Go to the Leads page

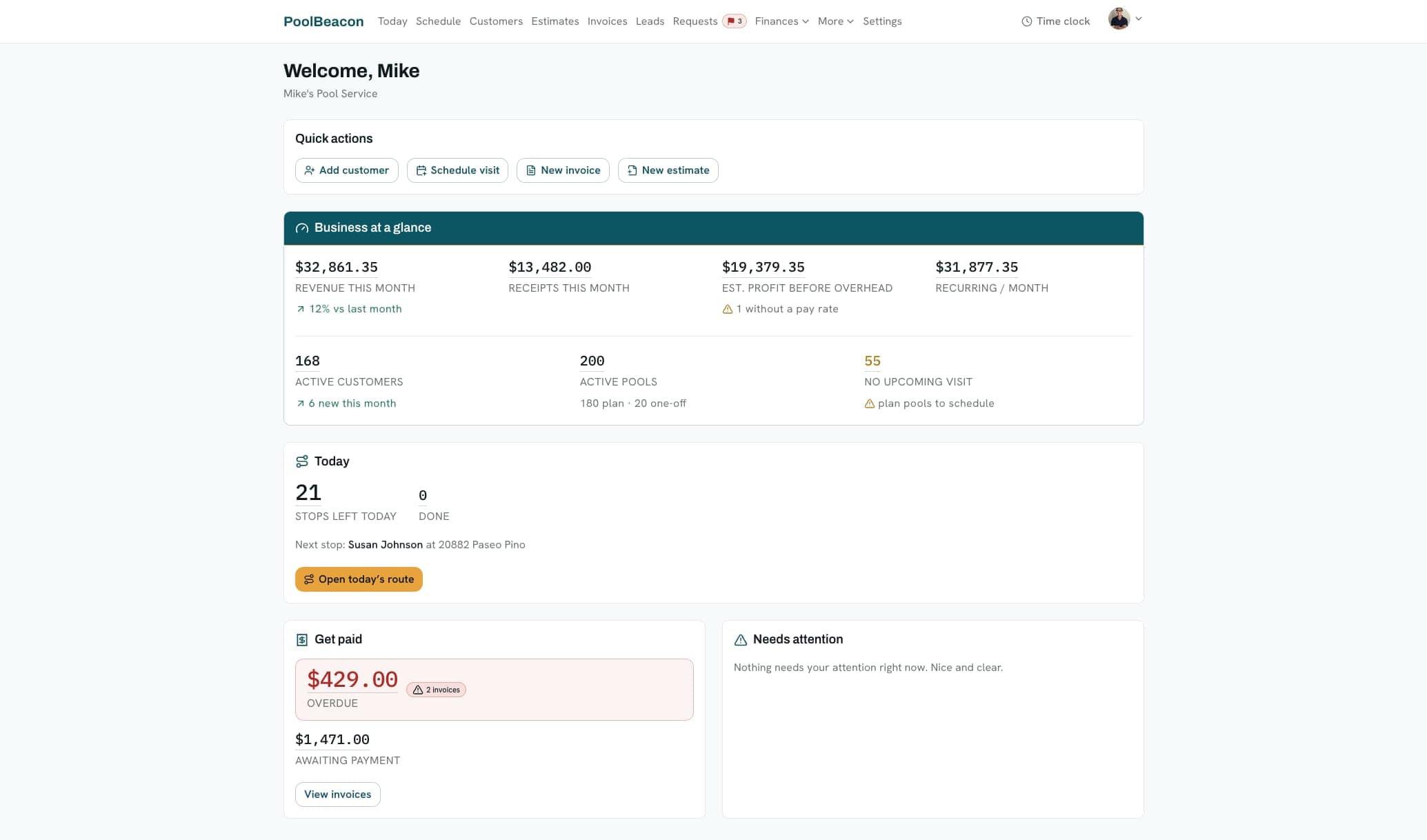[x=650, y=21]
